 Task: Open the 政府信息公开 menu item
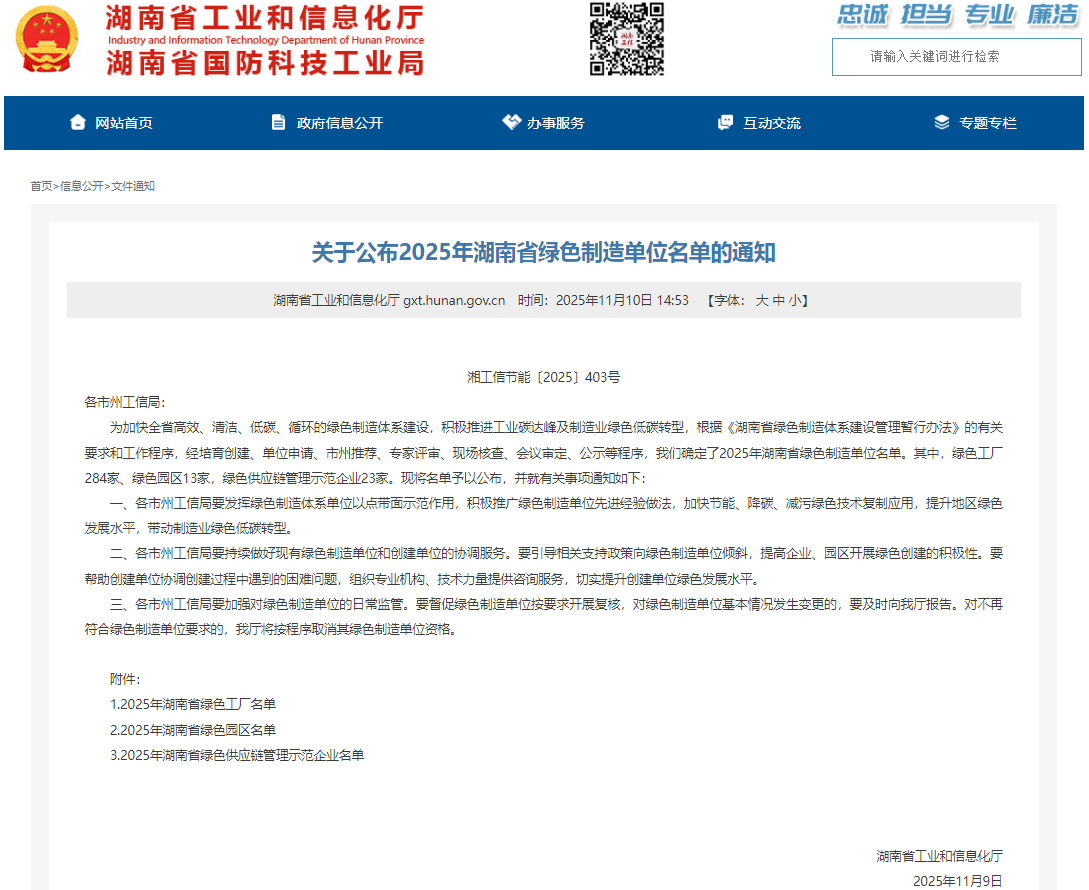[340, 123]
